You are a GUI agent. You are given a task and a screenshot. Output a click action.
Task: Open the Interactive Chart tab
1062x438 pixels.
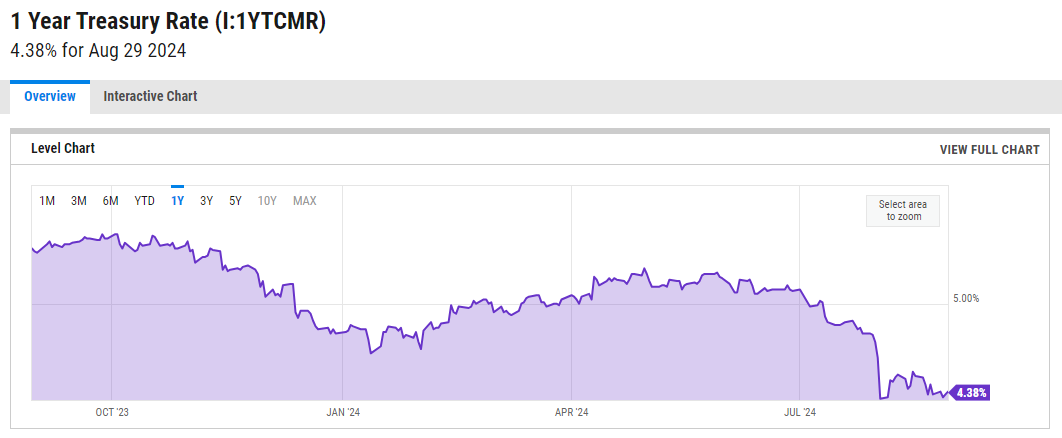tap(150, 97)
